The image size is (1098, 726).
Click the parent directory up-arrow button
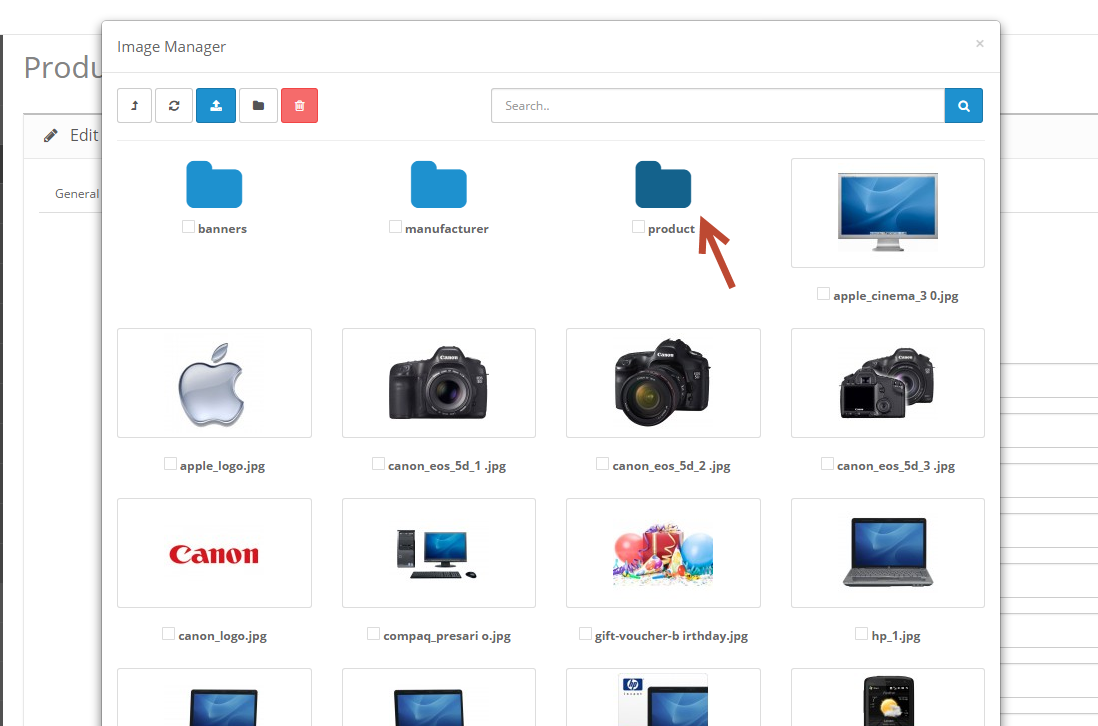pos(134,106)
